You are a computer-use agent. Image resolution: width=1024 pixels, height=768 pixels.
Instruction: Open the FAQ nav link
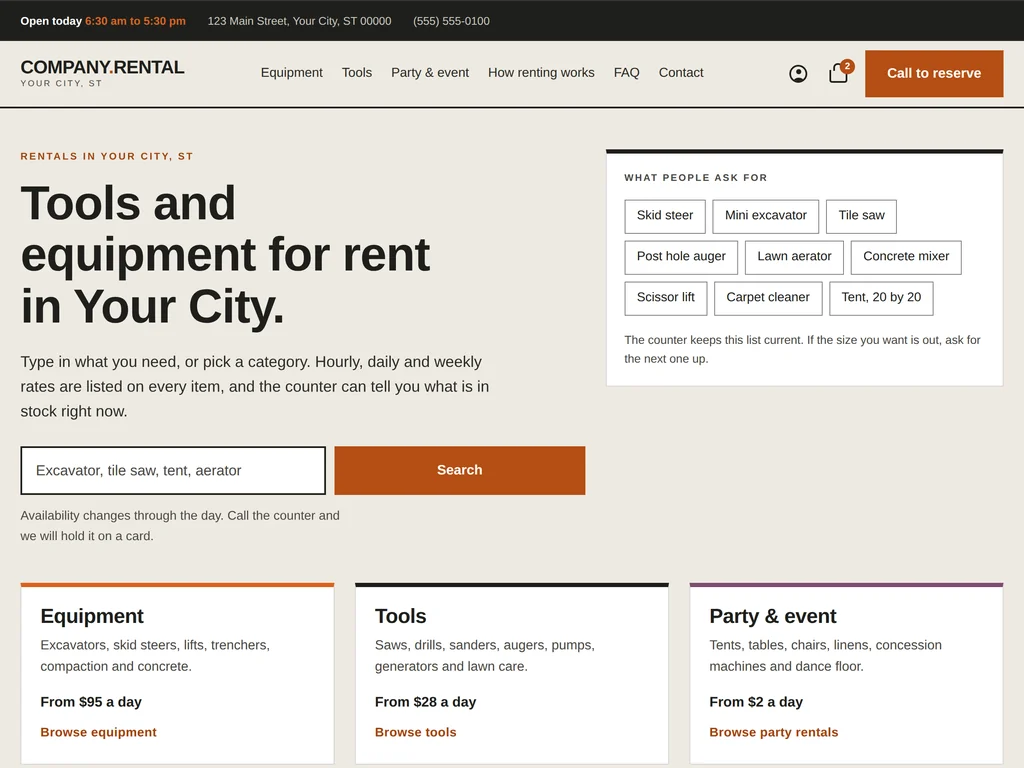pos(626,72)
